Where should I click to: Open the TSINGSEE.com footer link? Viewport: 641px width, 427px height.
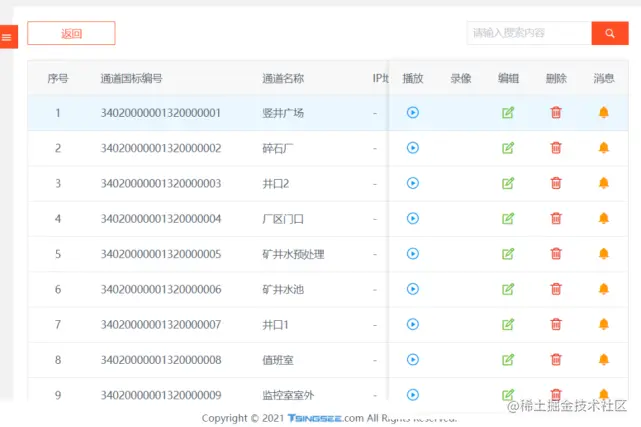coord(325,418)
